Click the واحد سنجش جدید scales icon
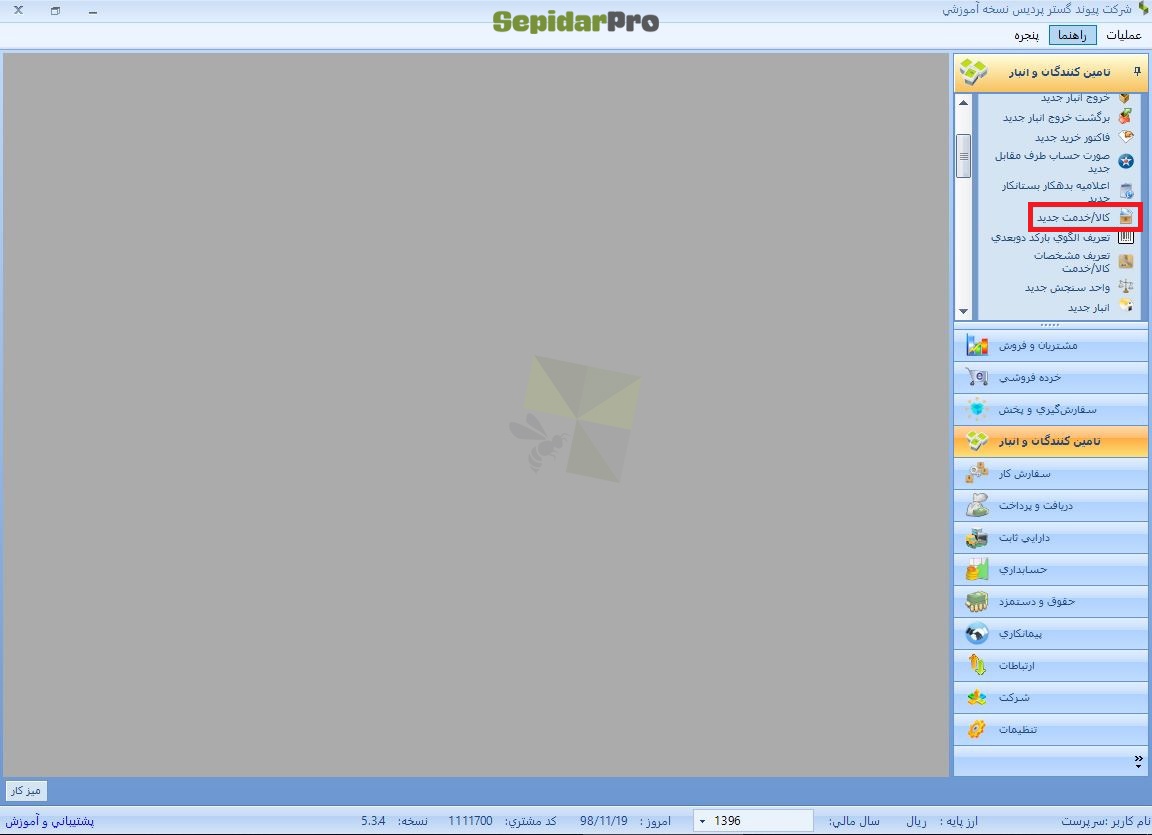This screenshot has width=1152, height=835. tap(1126, 286)
